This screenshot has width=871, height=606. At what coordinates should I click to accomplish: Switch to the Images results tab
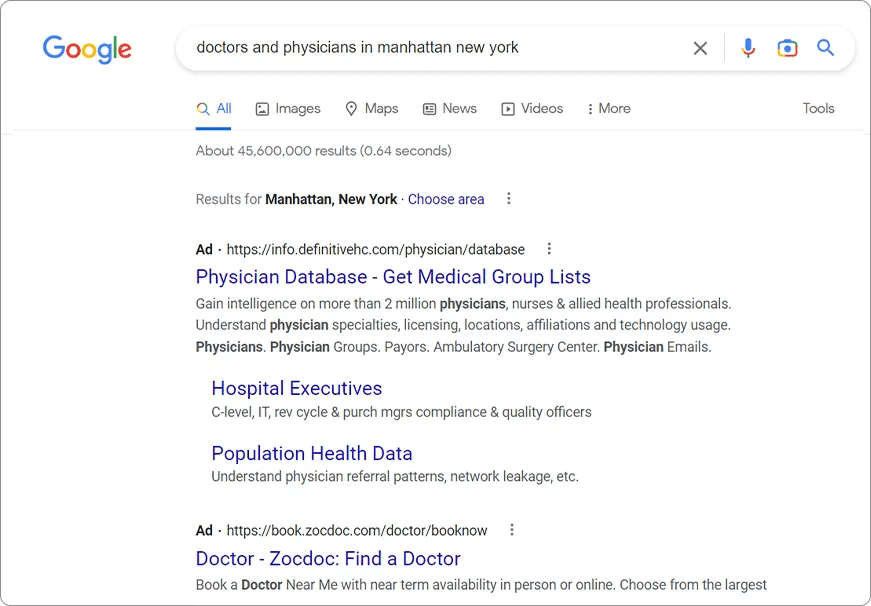click(288, 108)
